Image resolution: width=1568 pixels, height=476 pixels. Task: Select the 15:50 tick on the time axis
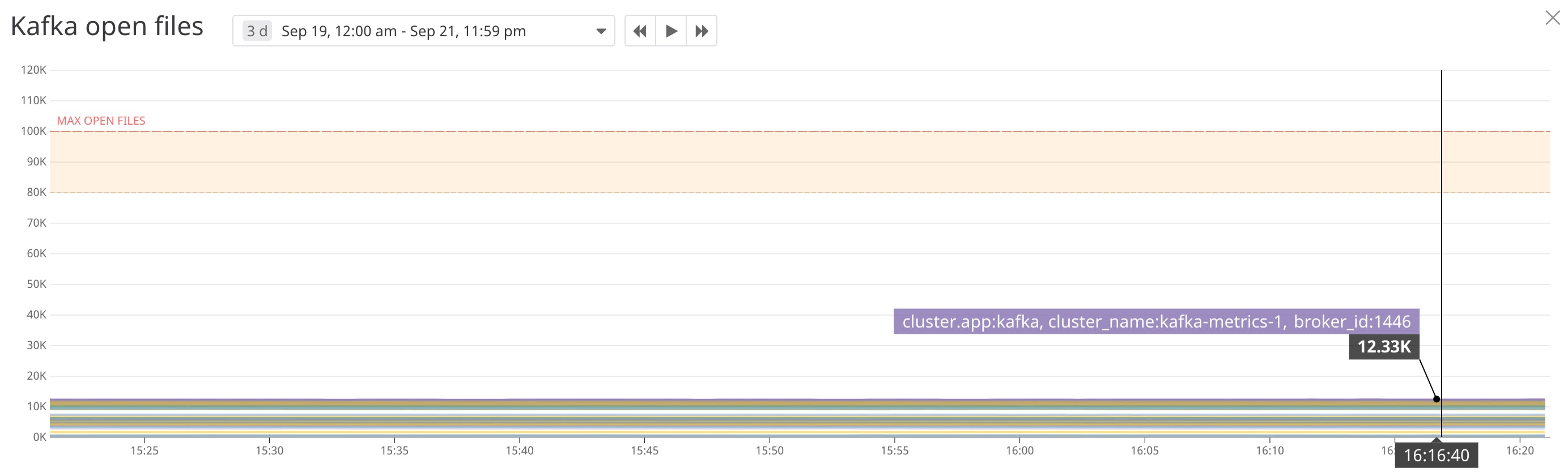click(770, 450)
